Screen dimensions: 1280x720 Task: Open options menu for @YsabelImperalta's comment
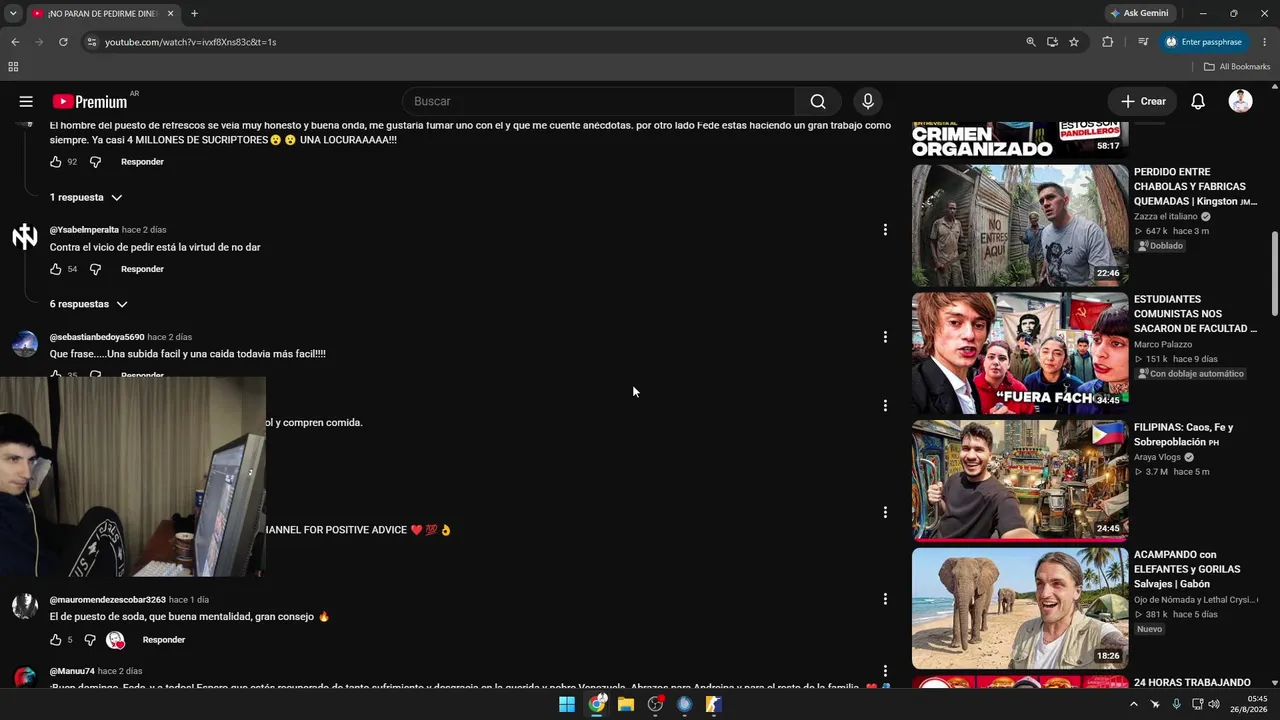(885, 230)
